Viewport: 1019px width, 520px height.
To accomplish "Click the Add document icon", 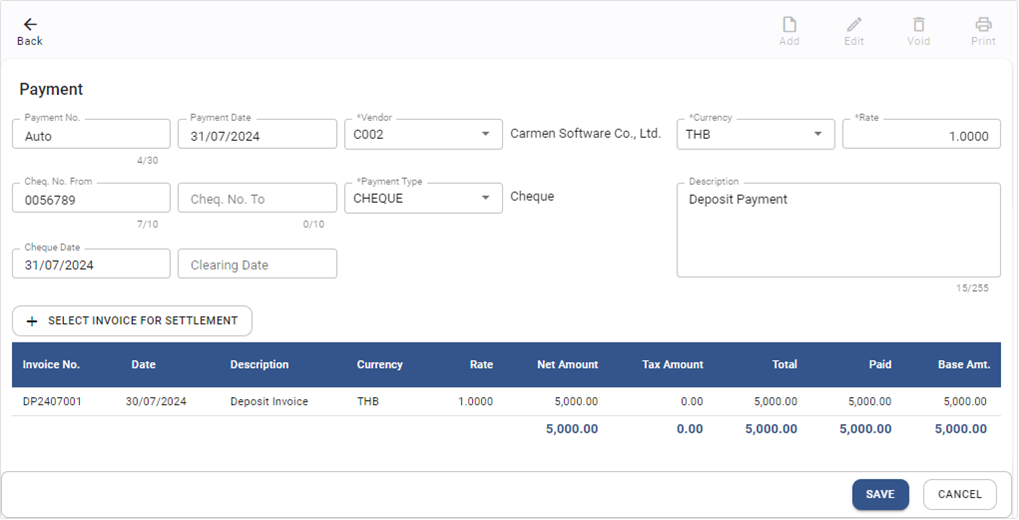I will tap(789, 25).
